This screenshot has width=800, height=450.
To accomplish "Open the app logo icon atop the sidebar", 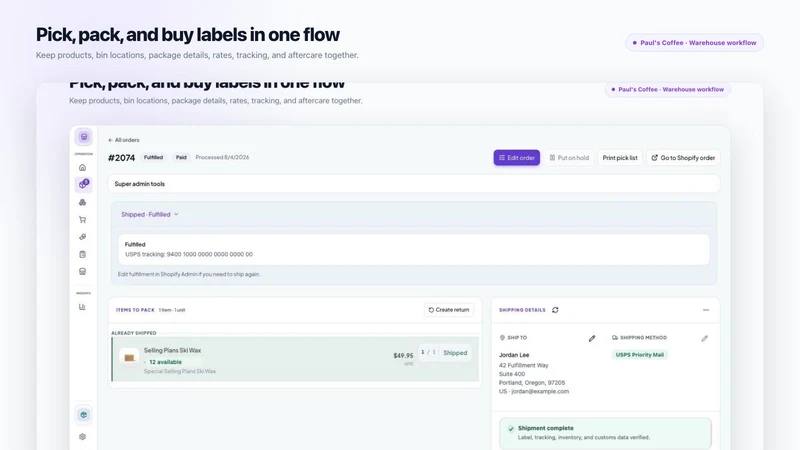I will 84,137.
